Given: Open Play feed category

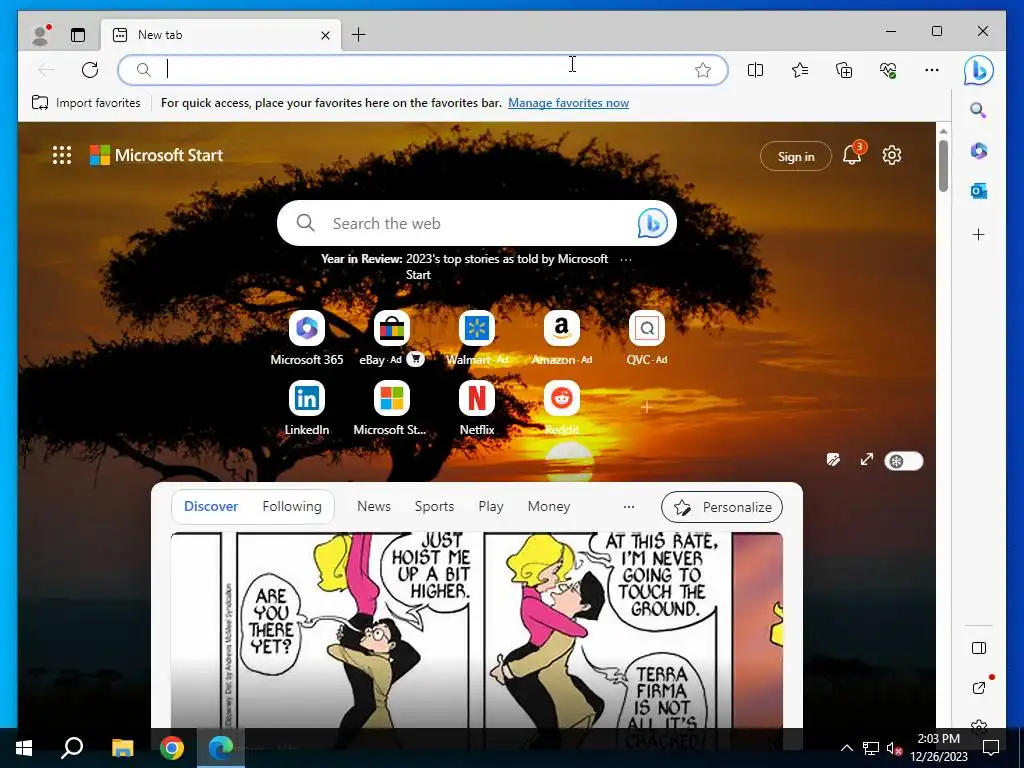Looking at the screenshot, I should [490, 506].
